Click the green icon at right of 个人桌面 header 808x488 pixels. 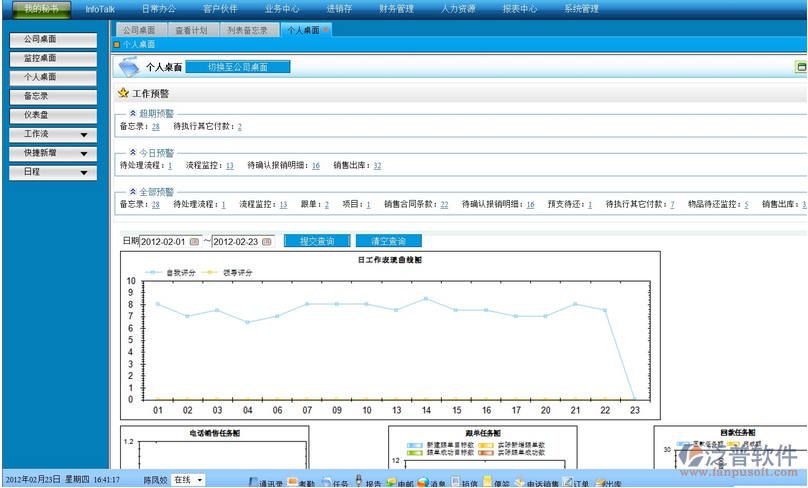800,67
